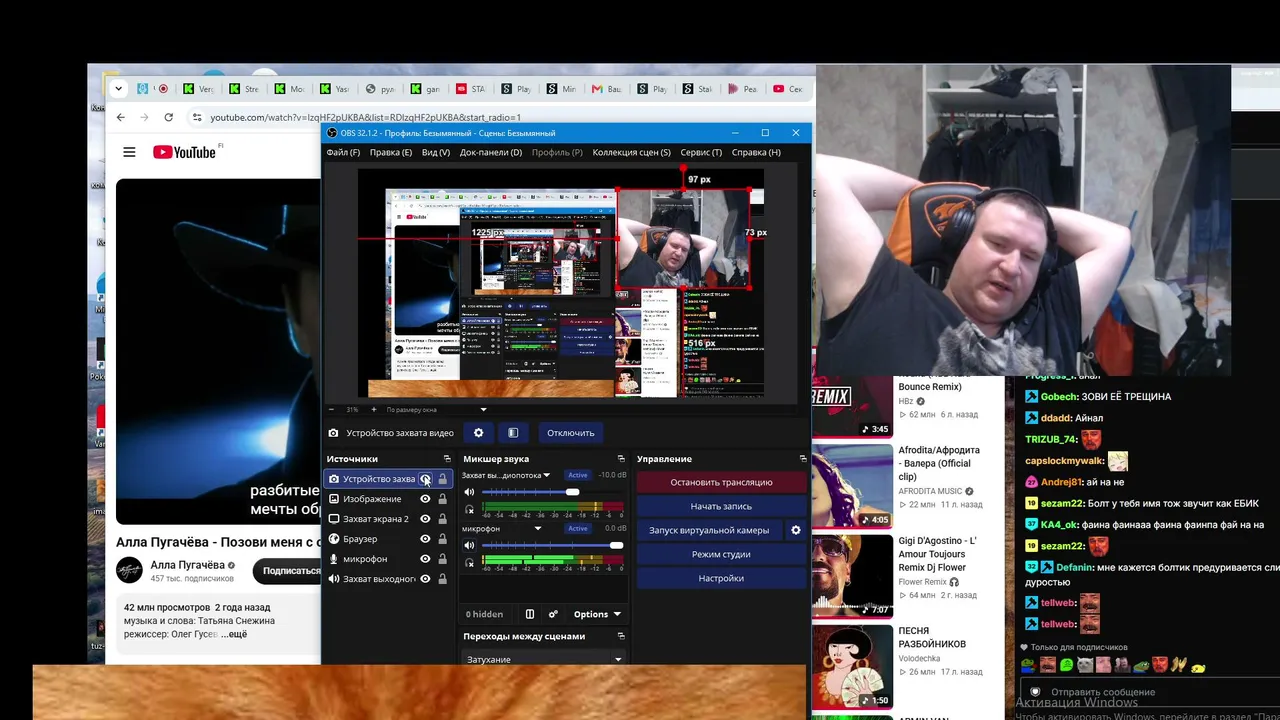1280x720 pixels.
Task: Undock the Микшер звука panel
Action: 621,459
